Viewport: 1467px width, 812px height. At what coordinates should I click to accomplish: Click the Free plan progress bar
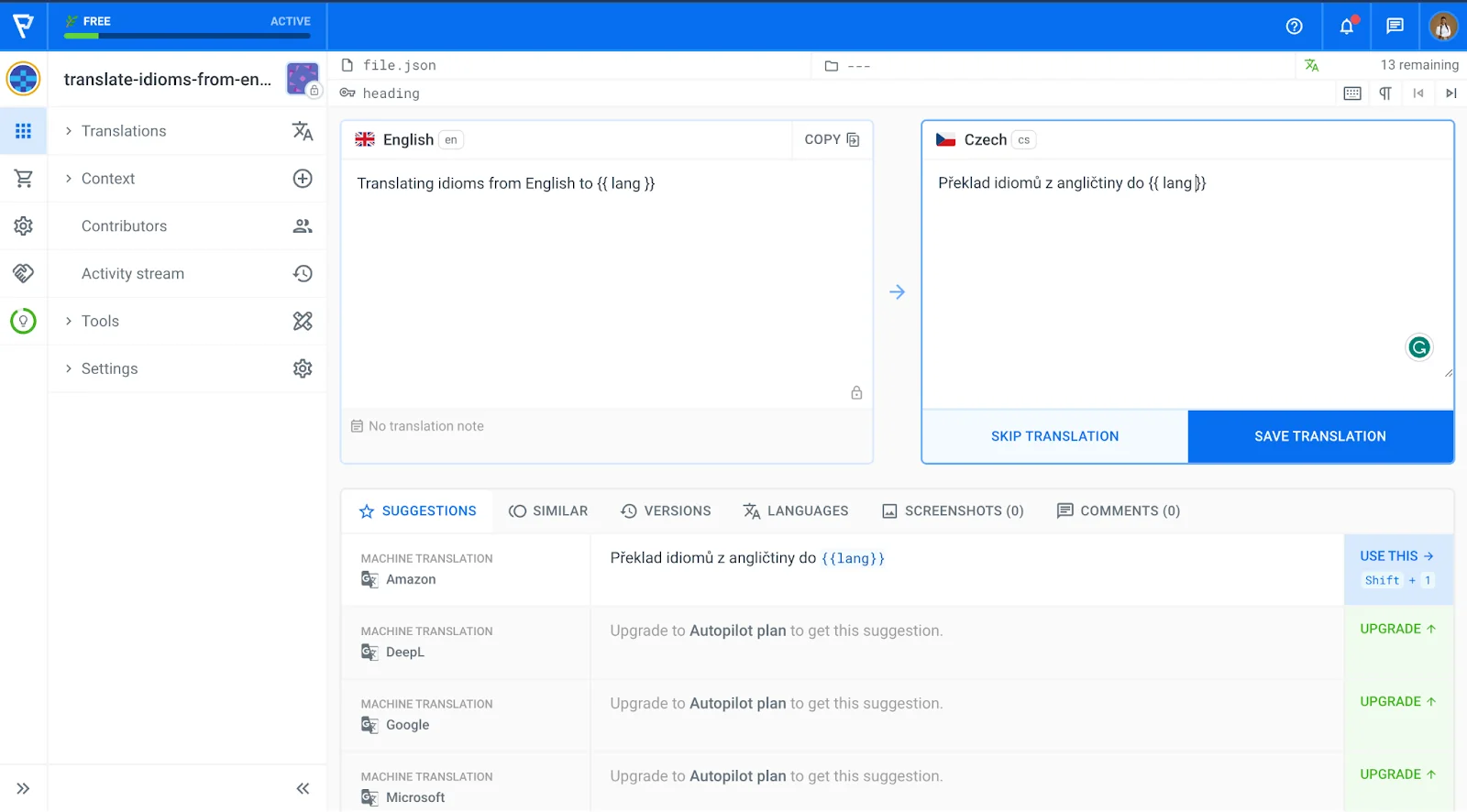click(x=187, y=36)
